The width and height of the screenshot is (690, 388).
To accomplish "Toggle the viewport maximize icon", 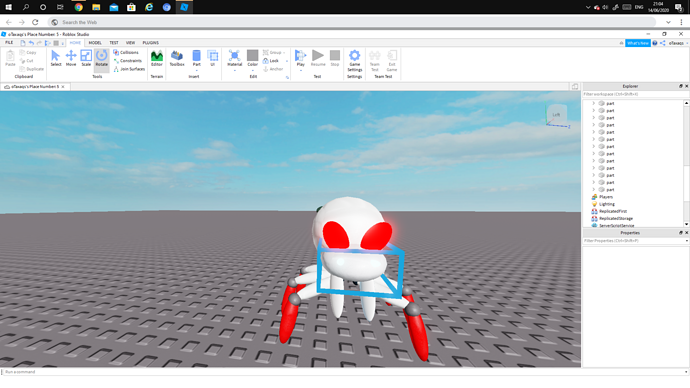I will [575, 87].
